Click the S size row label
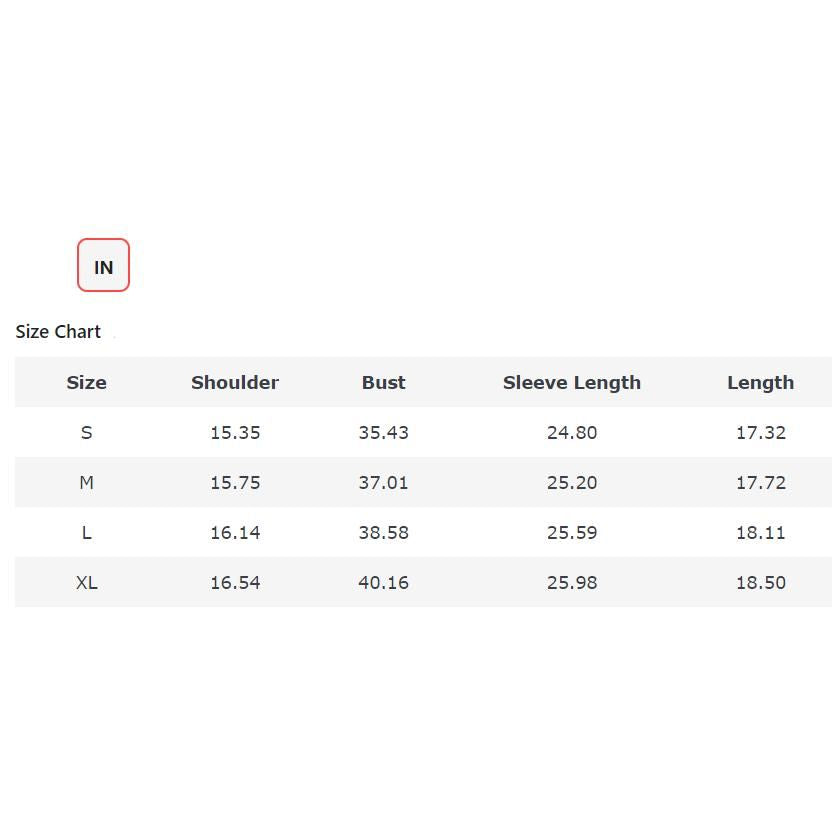Screen dimensions: 835x835 click(x=86, y=432)
